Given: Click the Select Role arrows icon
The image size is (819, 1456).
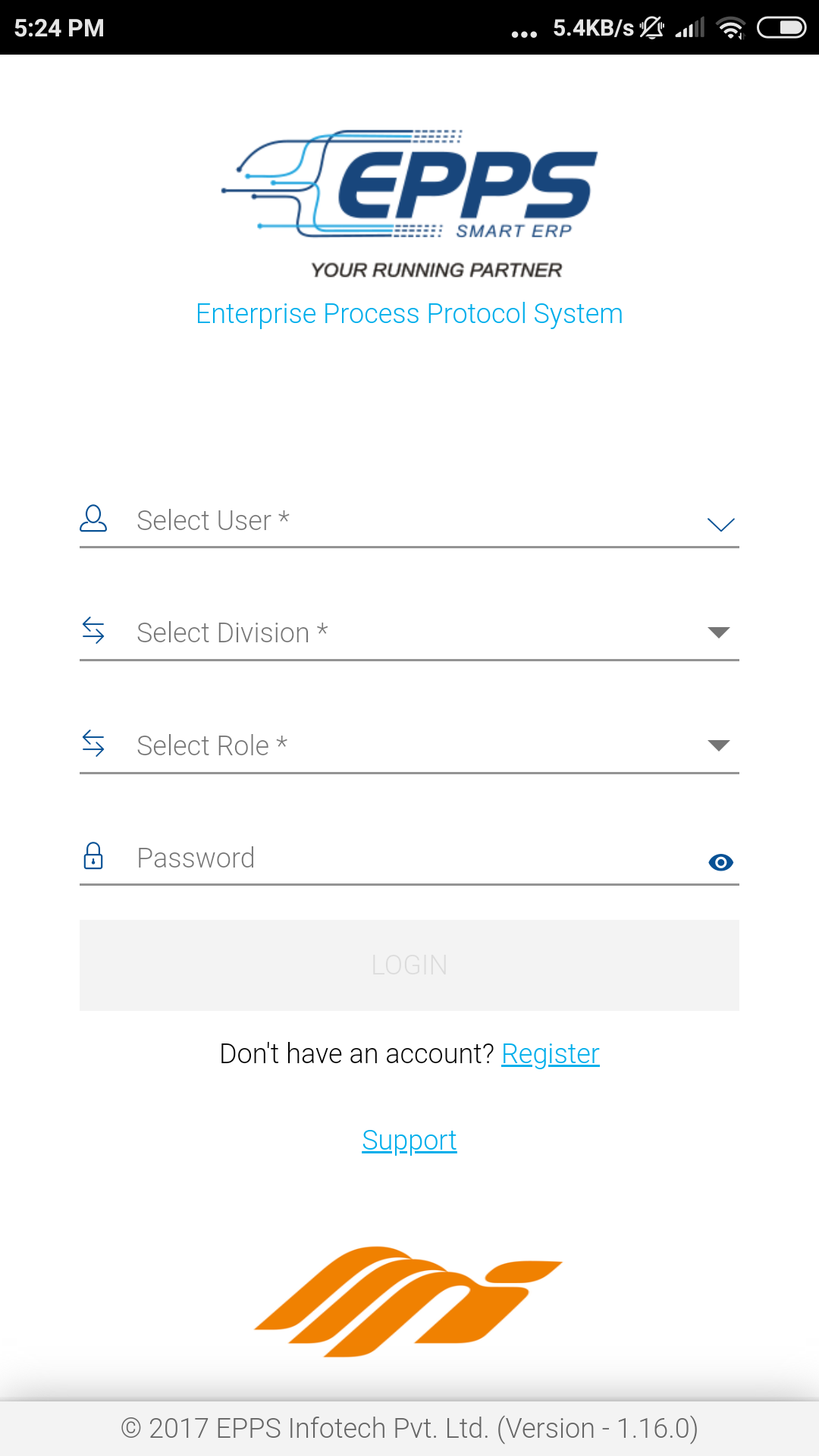Looking at the screenshot, I should (93, 743).
